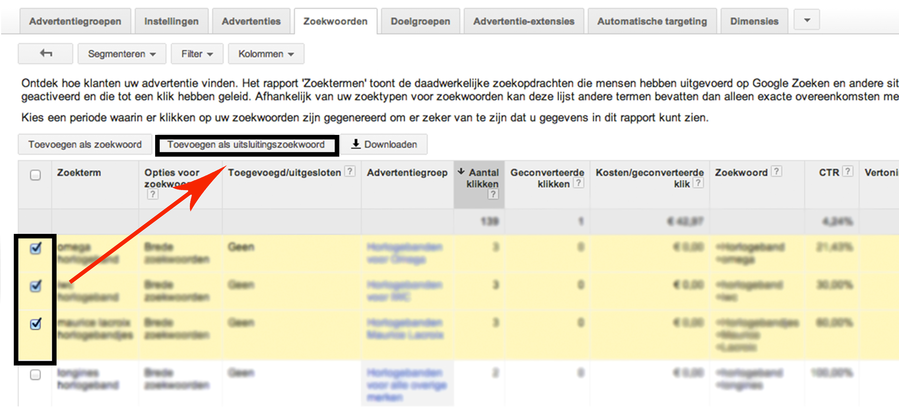Expand the Kolommen dropdown
This screenshot has width=899, height=409.
pos(266,53)
